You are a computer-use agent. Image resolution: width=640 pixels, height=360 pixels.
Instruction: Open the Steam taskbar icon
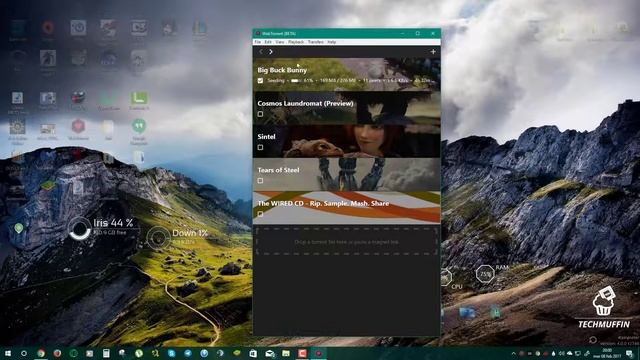click(220, 353)
